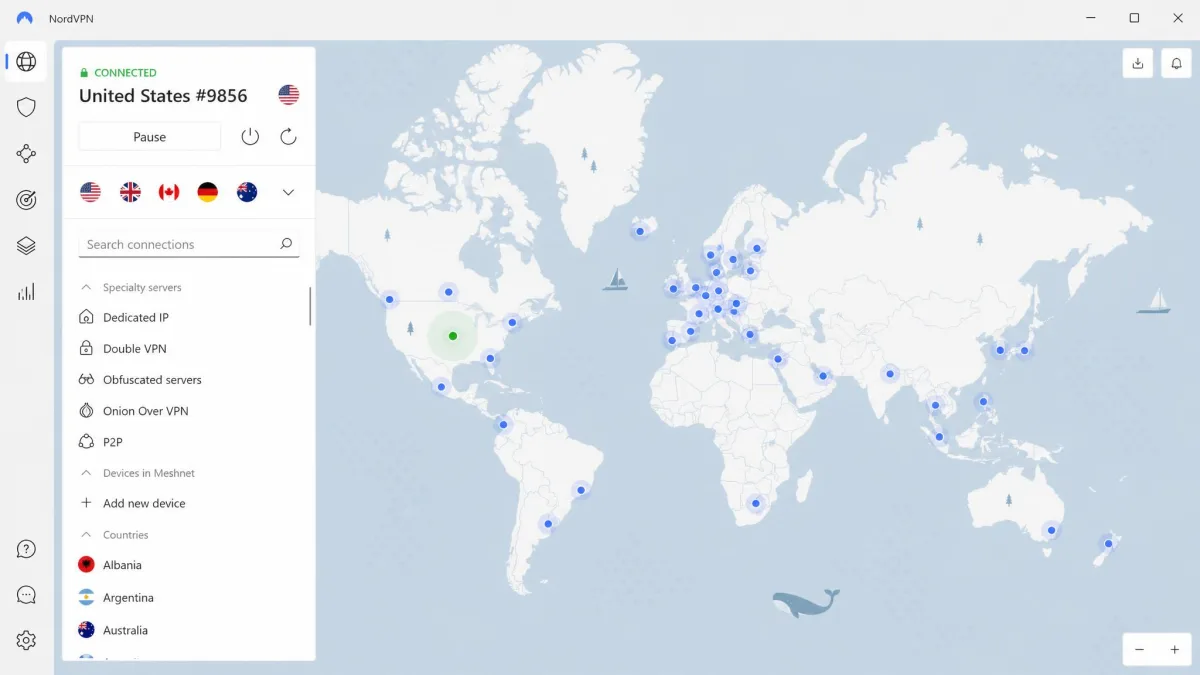The width and height of the screenshot is (1200, 675).
Task: Click the download icon at top right
Action: (1138, 63)
